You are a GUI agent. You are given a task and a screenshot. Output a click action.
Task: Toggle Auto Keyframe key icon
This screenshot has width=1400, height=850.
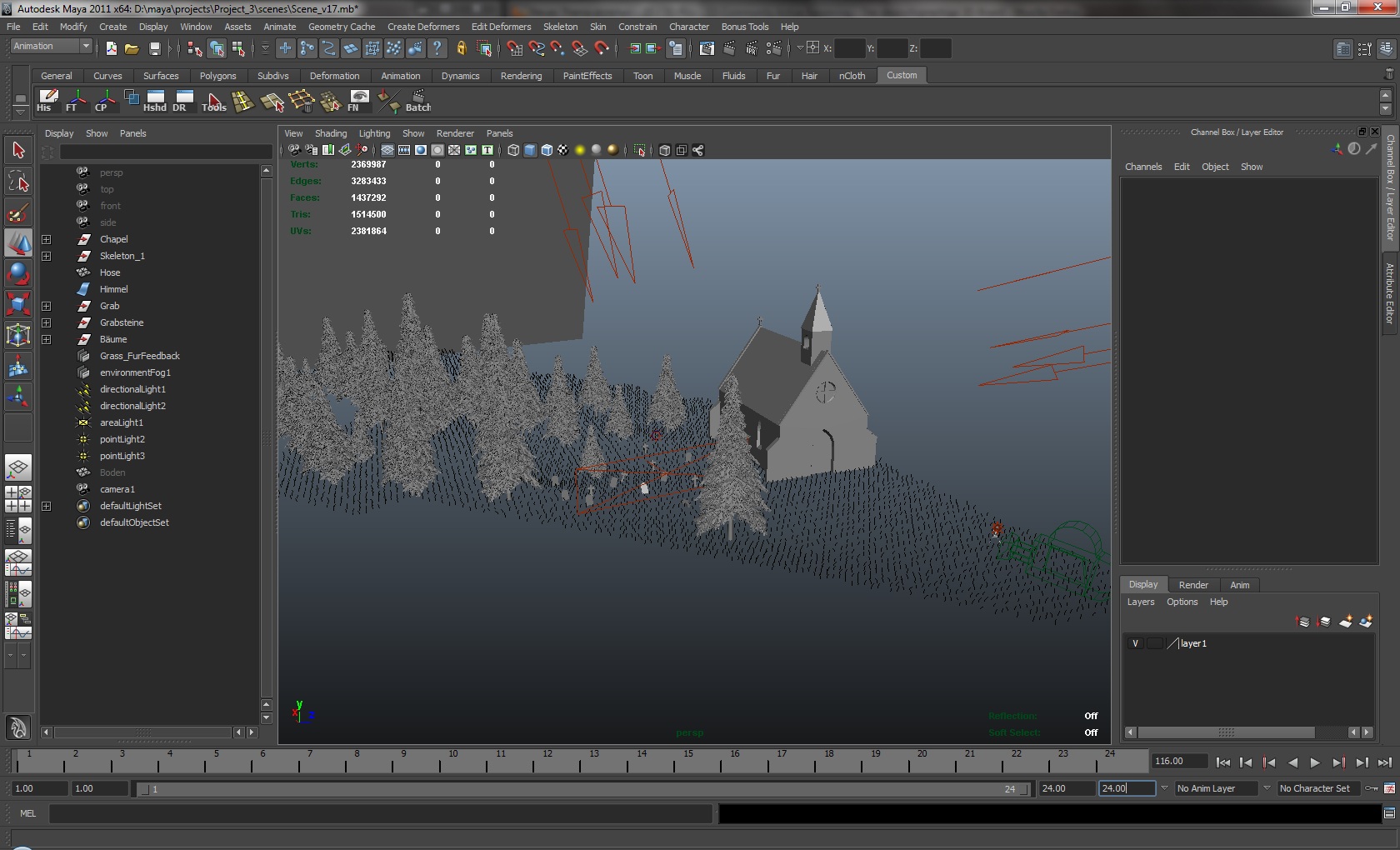[1372, 788]
